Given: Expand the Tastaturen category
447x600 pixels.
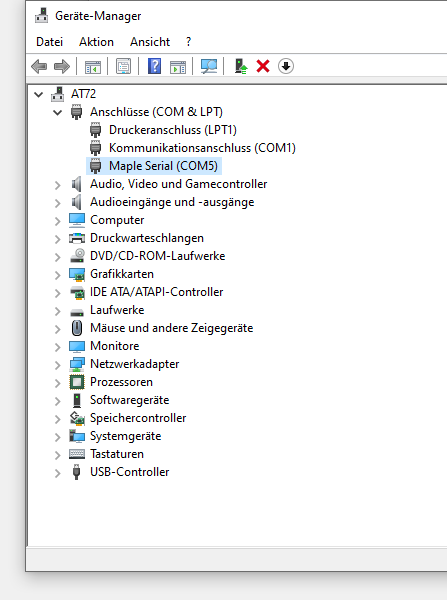Looking at the screenshot, I should point(57,455).
